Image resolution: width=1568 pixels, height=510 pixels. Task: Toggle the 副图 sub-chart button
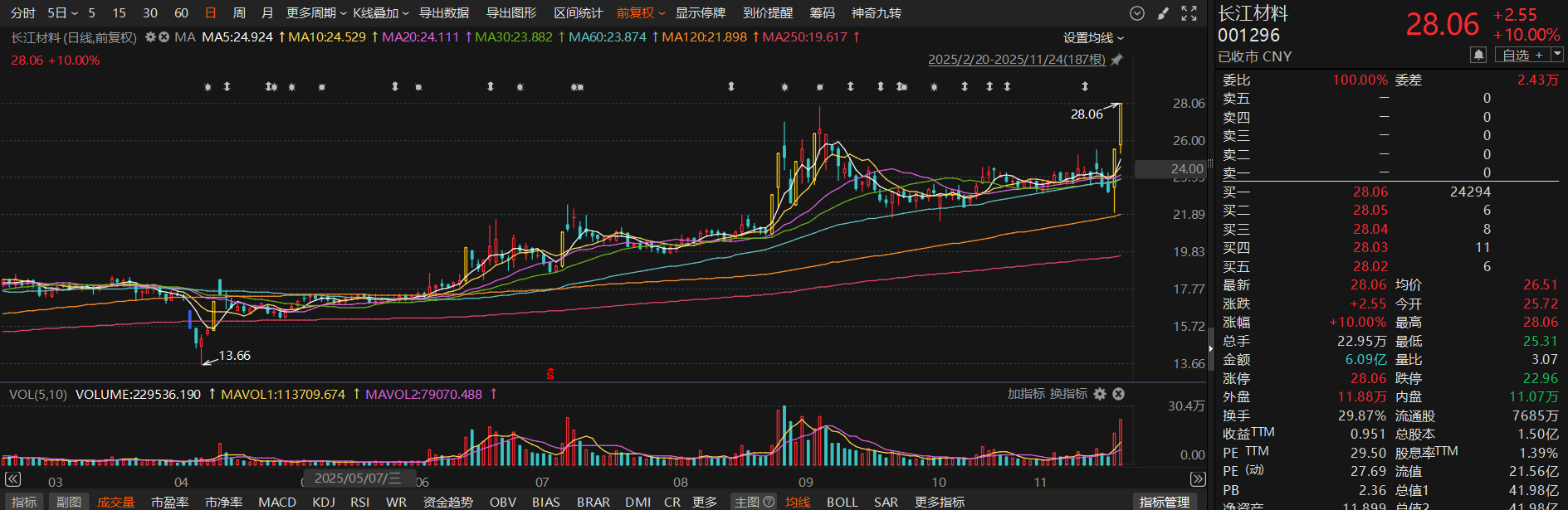(x=69, y=502)
